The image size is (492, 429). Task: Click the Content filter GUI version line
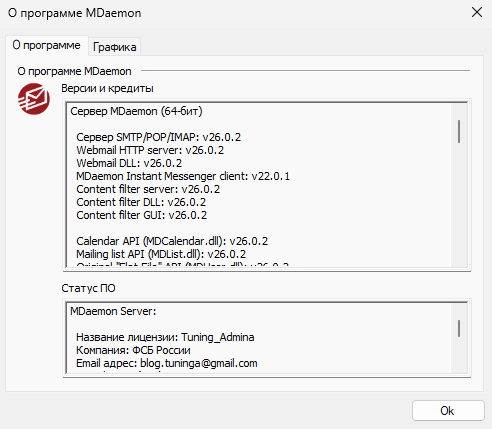(x=142, y=215)
